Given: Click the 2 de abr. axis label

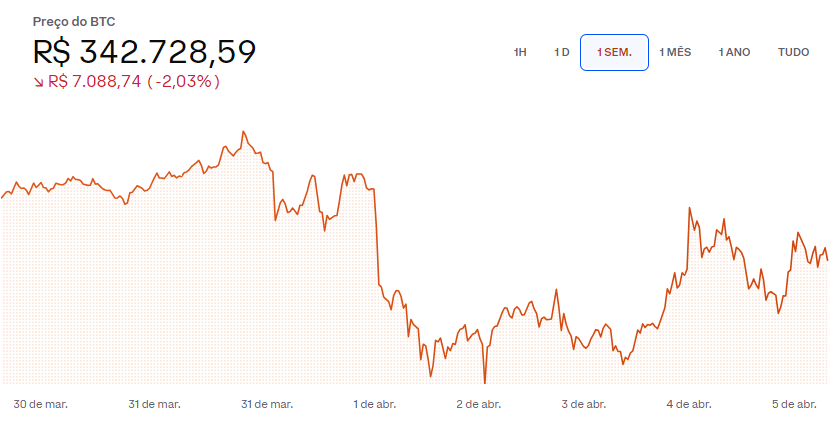Looking at the screenshot, I should [479, 404].
